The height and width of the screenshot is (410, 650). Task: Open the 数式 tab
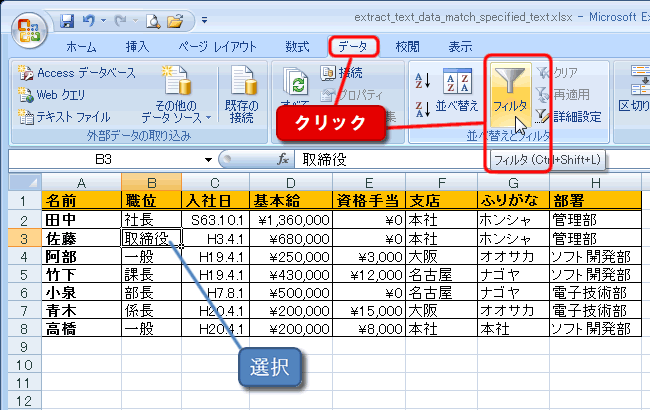coord(297,47)
